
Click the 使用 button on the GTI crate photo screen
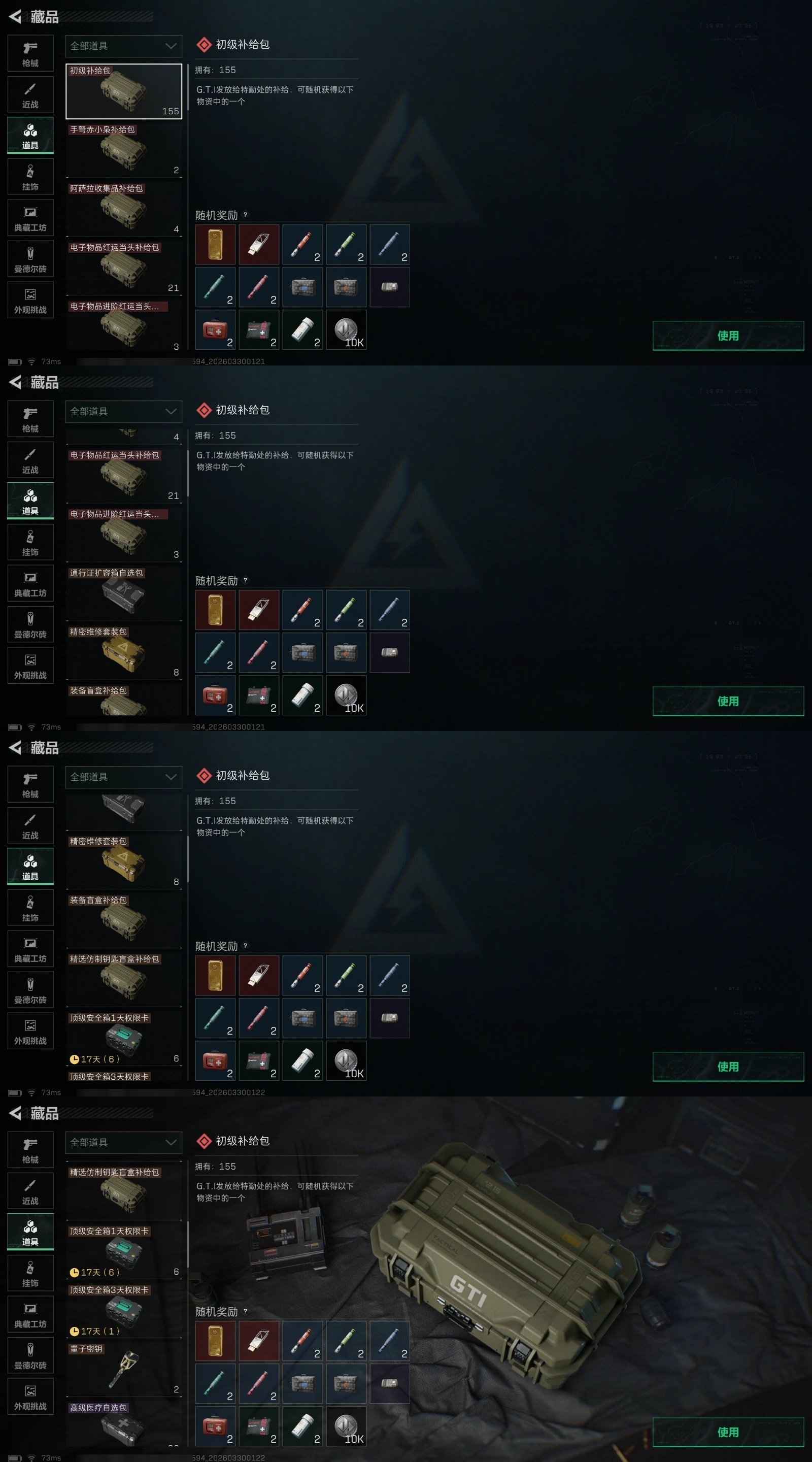point(728,1432)
